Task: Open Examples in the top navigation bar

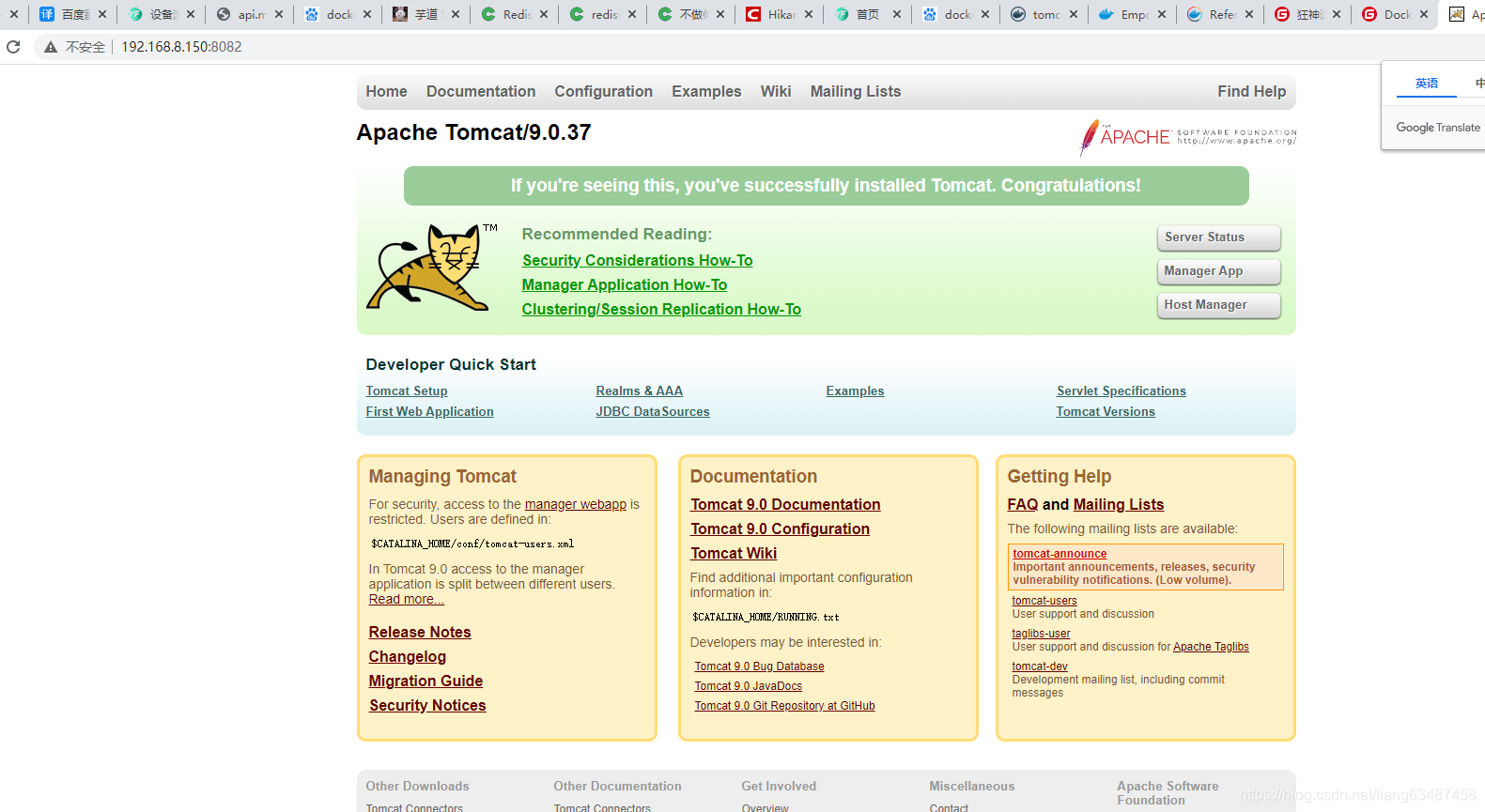Action: (x=706, y=91)
